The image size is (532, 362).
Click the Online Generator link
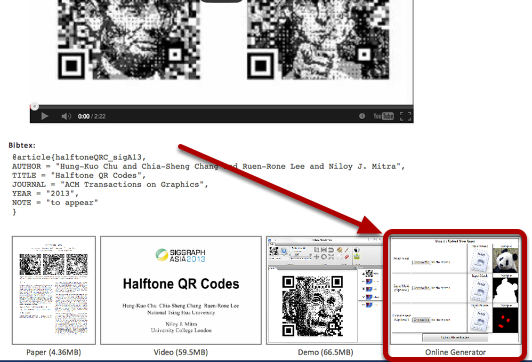coord(455,353)
